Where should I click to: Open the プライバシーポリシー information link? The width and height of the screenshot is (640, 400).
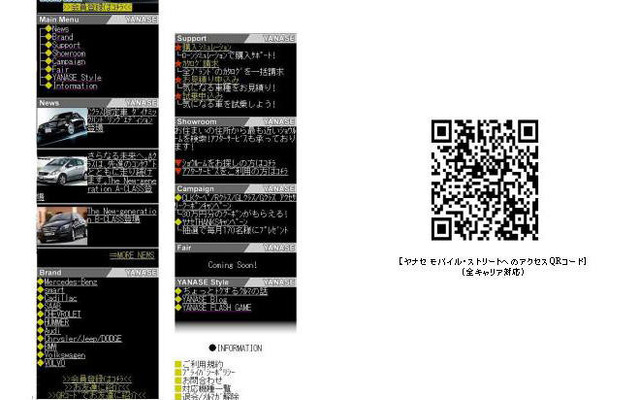pyautogui.click(x=209, y=372)
